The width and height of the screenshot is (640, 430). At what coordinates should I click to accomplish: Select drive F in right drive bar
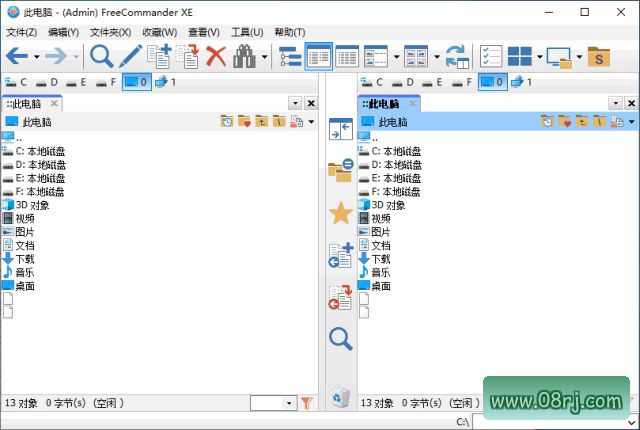click(x=462, y=82)
